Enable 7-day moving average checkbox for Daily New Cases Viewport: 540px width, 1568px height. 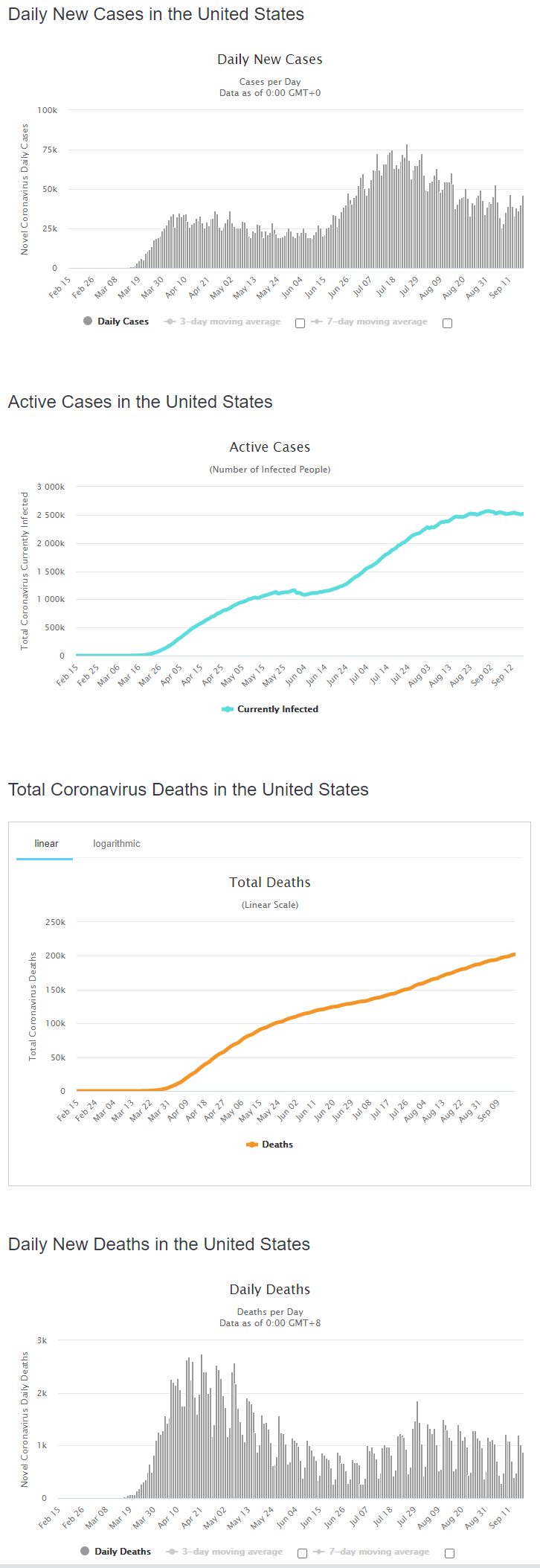(448, 323)
